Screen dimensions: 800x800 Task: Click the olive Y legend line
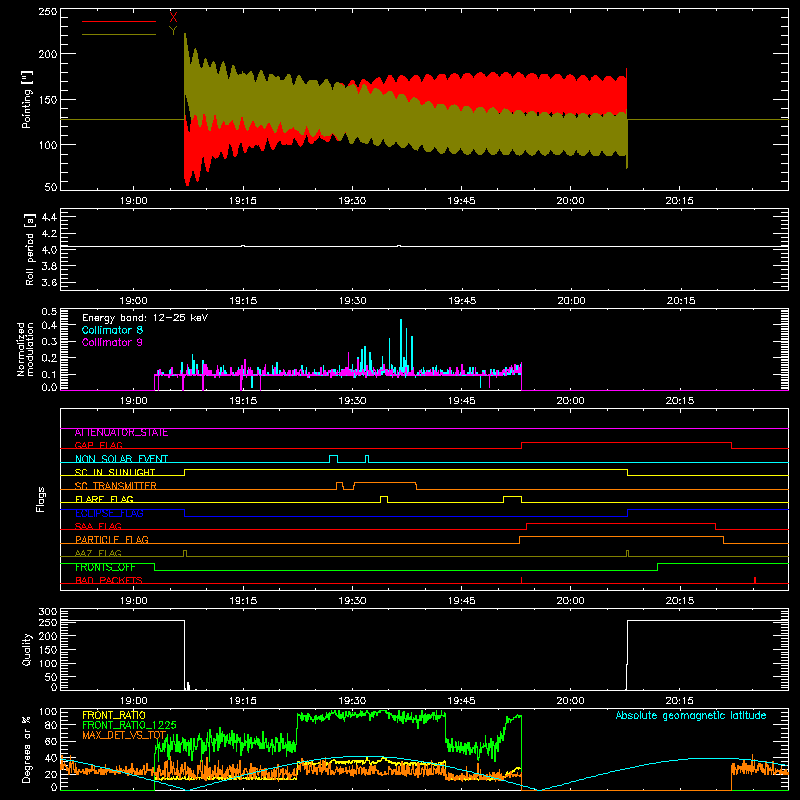(x=119, y=34)
